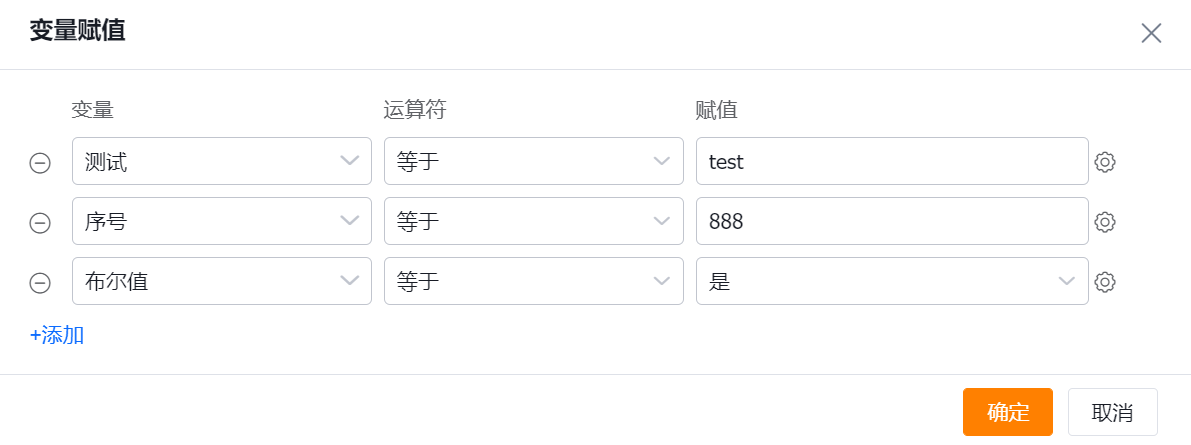Click the 888 value input field

point(891,221)
